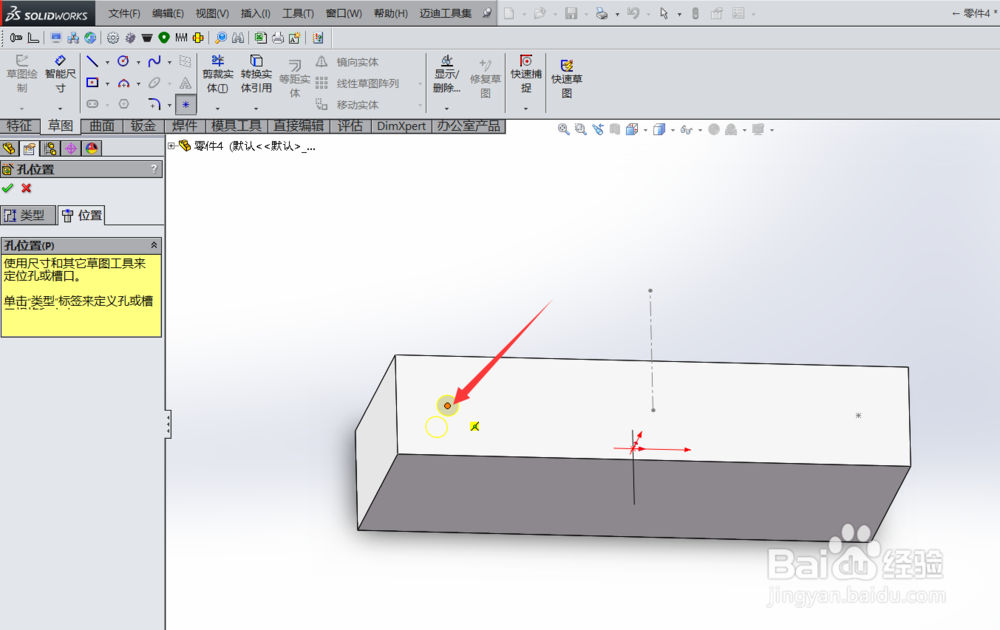The width and height of the screenshot is (1000, 630).
Task: Click the Print icon in title toolbar
Action: click(x=601, y=13)
